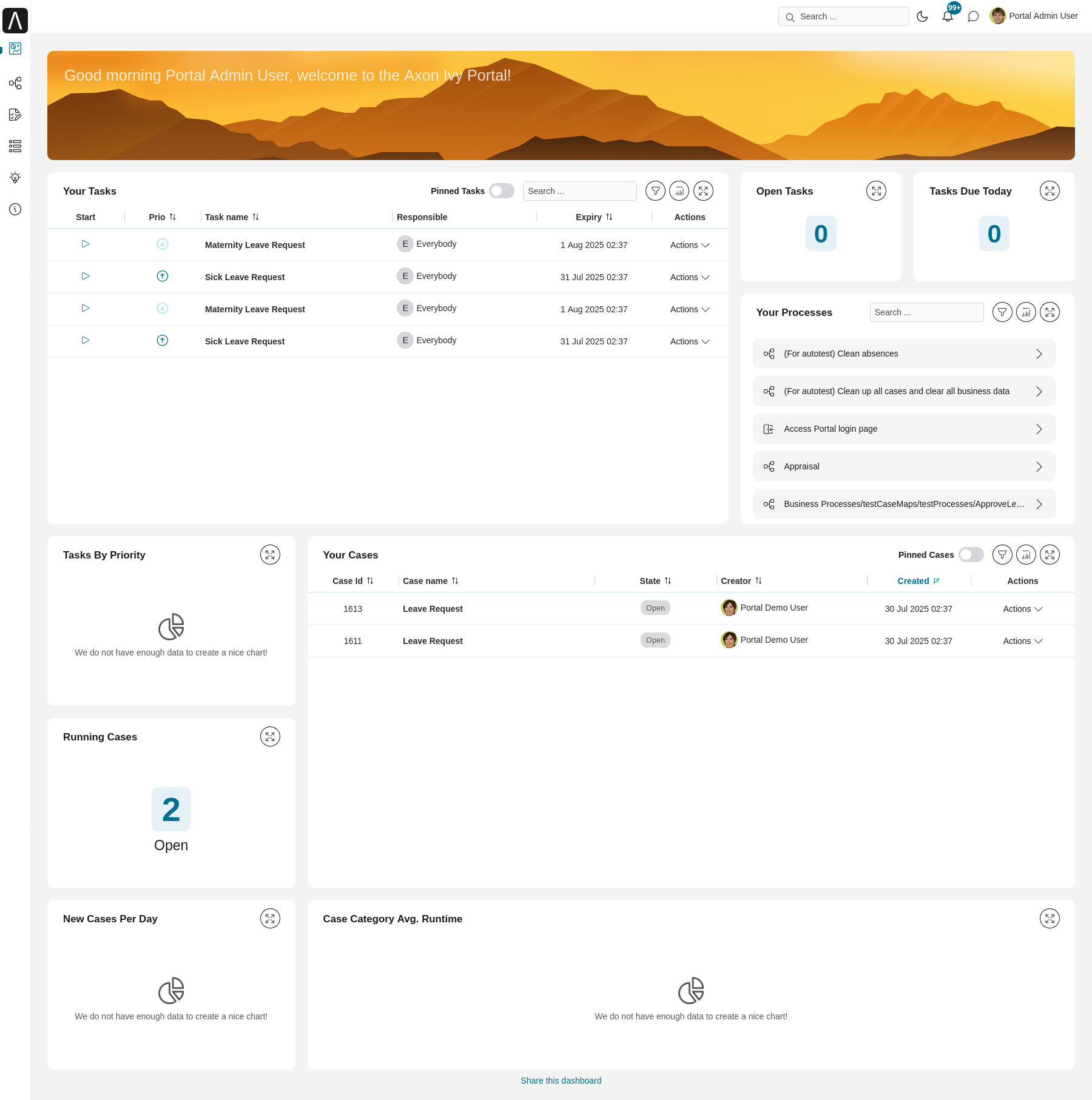Click the lightbulb icon in the sidebar
This screenshot has height=1100, width=1092.
pyautogui.click(x=15, y=178)
